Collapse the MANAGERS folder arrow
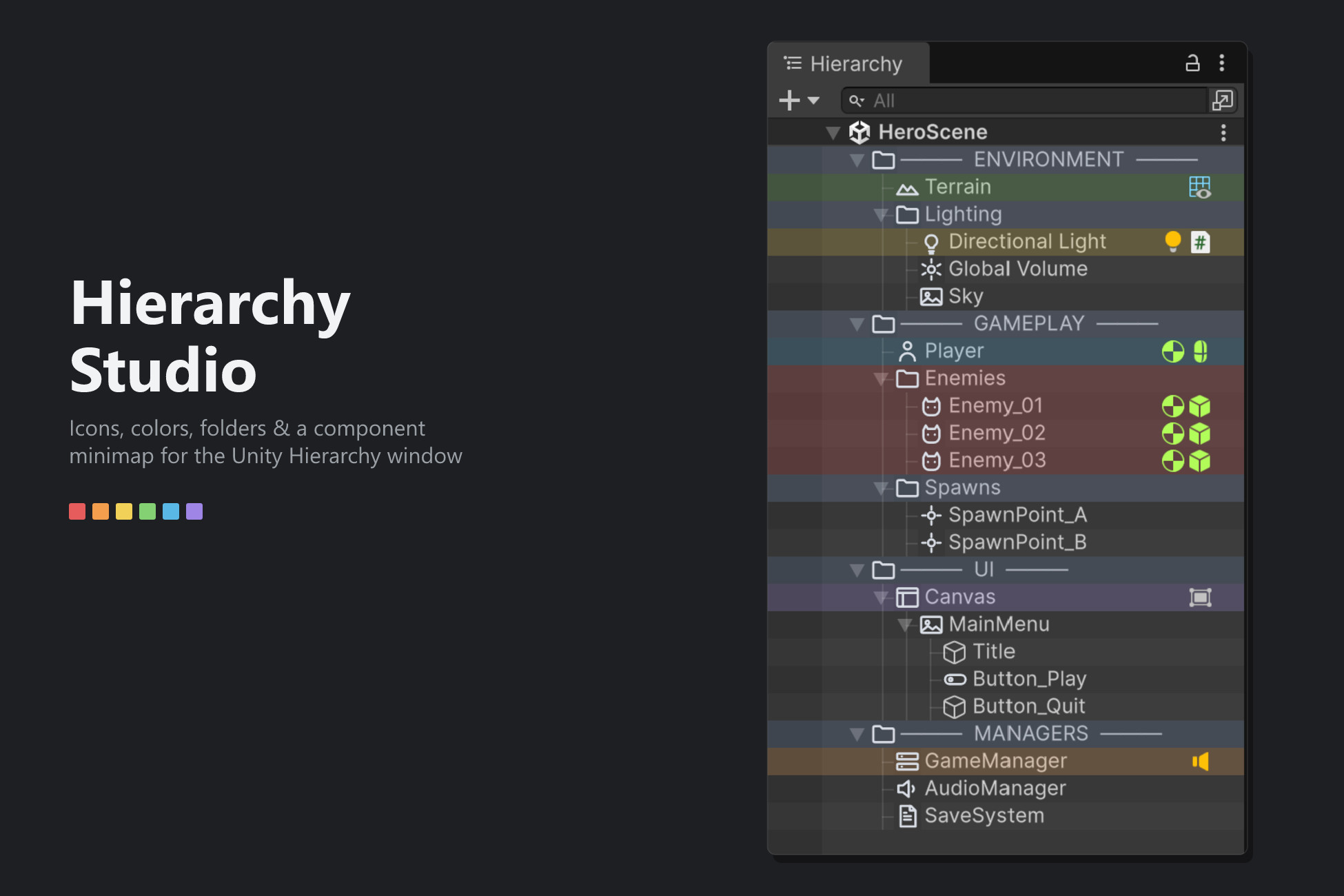The image size is (1344, 896). (x=857, y=735)
